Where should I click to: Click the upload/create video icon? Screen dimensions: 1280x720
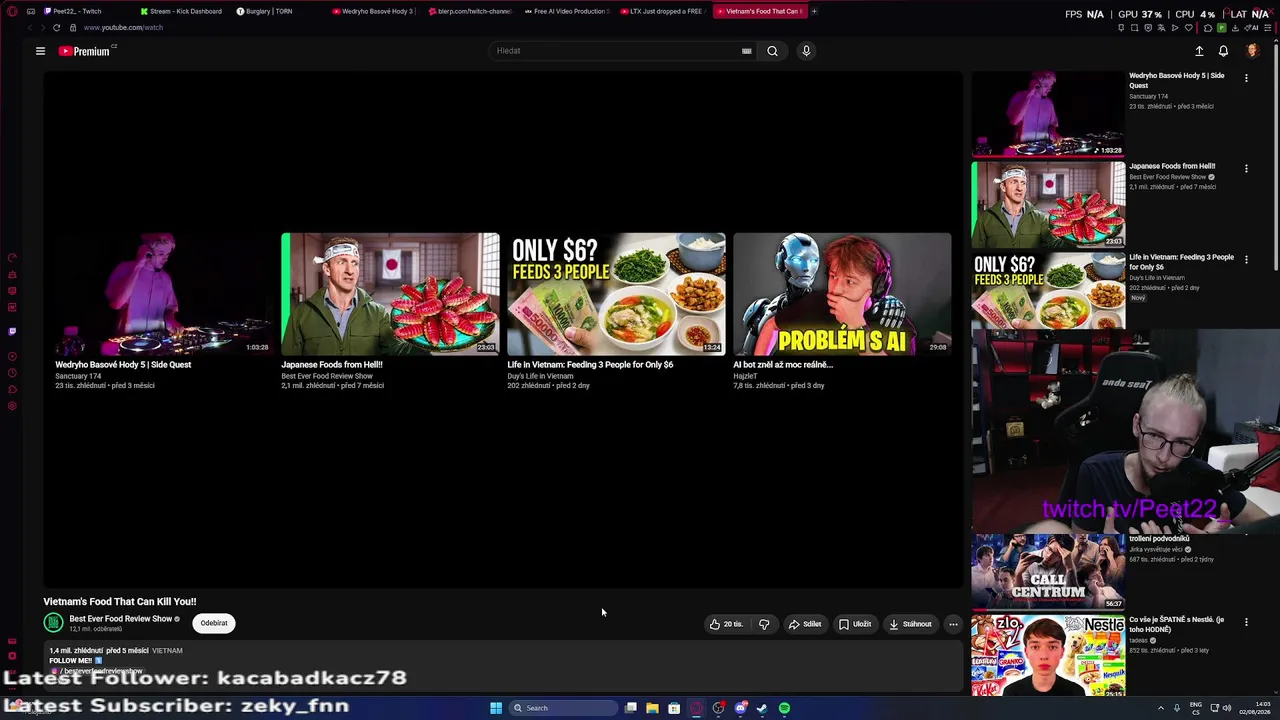1199,51
